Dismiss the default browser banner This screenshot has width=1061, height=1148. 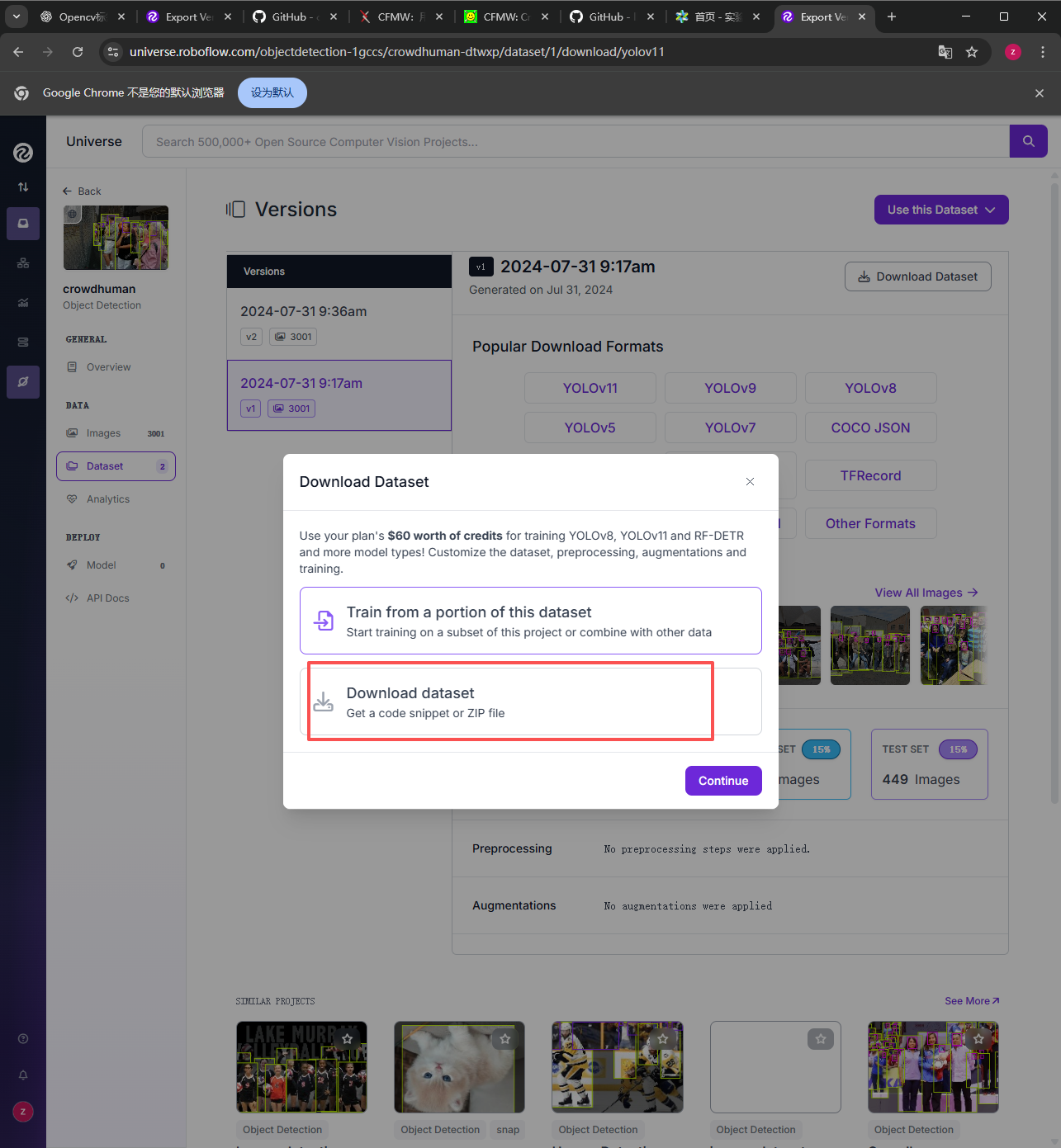tap(1040, 93)
